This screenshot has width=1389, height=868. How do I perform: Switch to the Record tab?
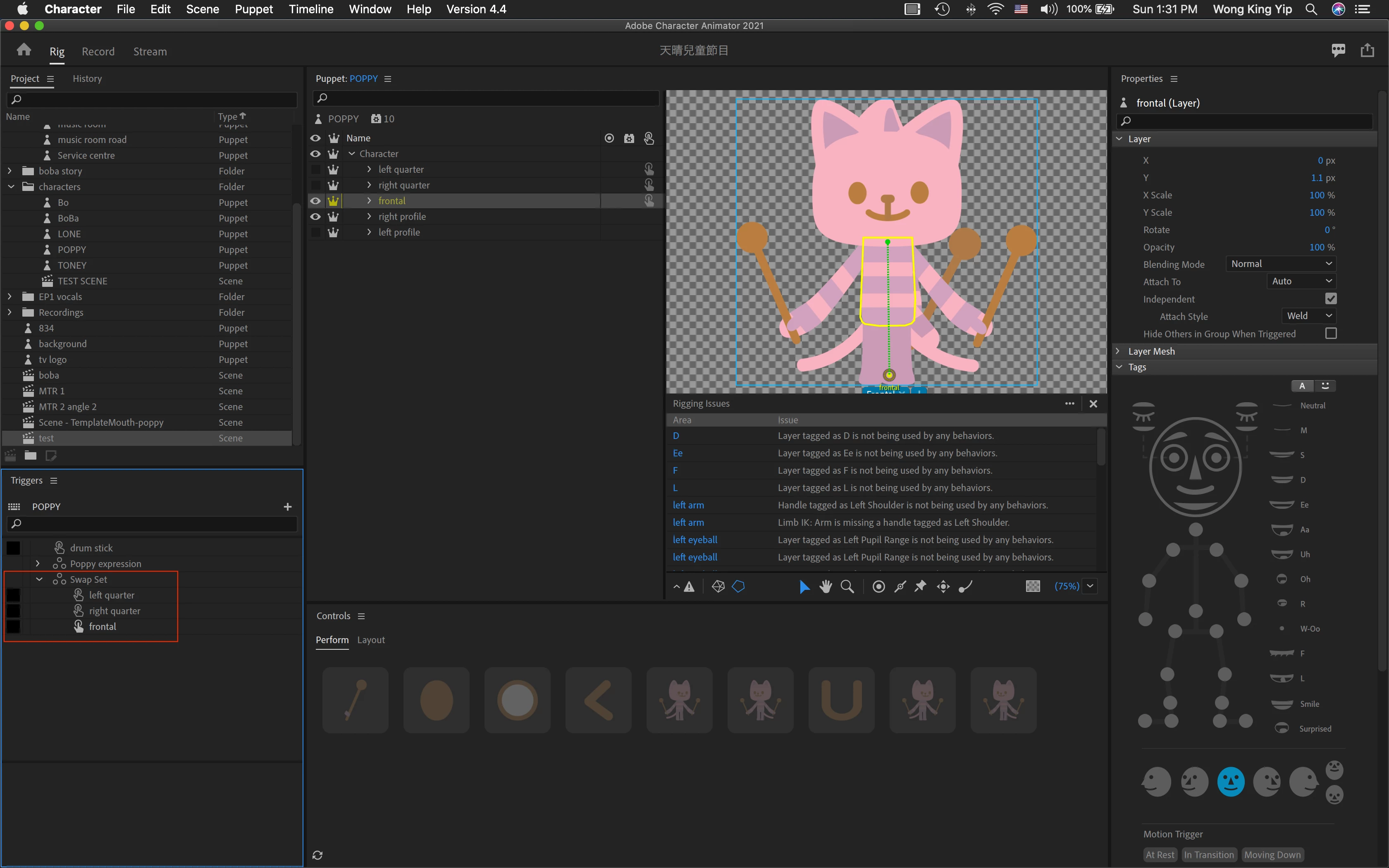pyautogui.click(x=98, y=52)
